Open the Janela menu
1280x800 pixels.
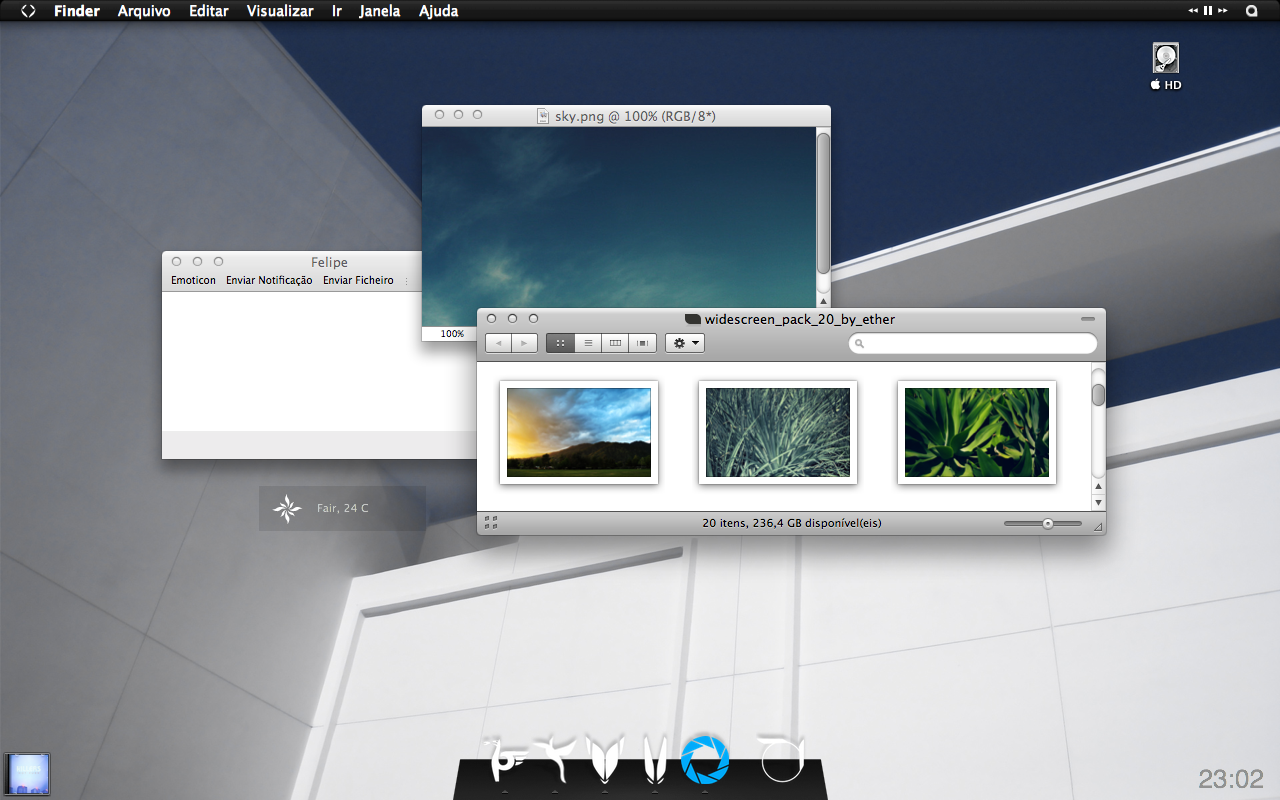coord(380,11)
